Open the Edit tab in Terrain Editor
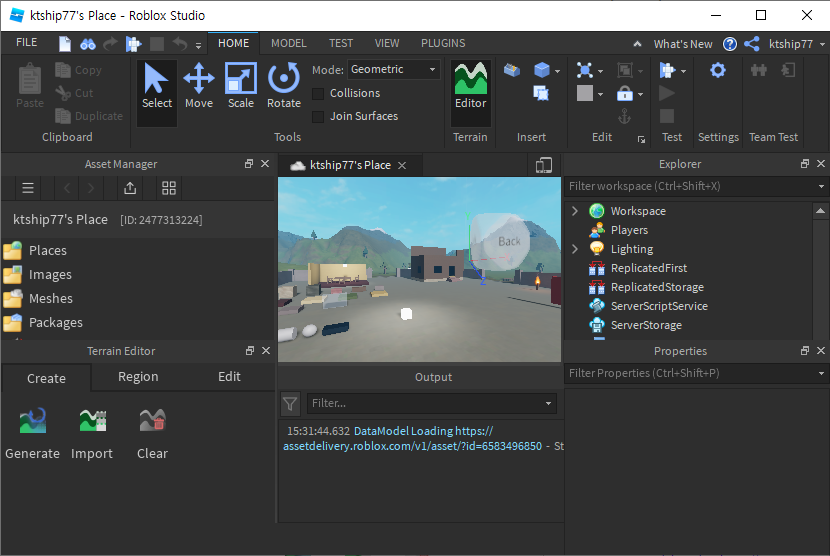 click(x=229, y=376)
